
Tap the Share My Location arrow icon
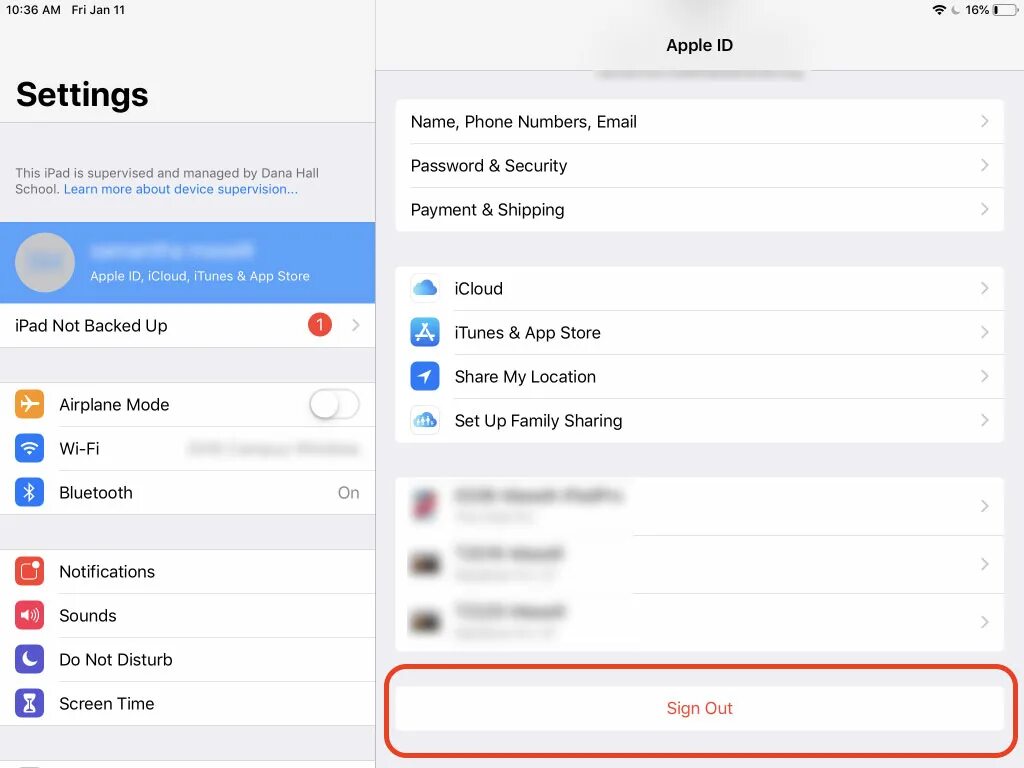pyautogui.click(x=425, y=376)
